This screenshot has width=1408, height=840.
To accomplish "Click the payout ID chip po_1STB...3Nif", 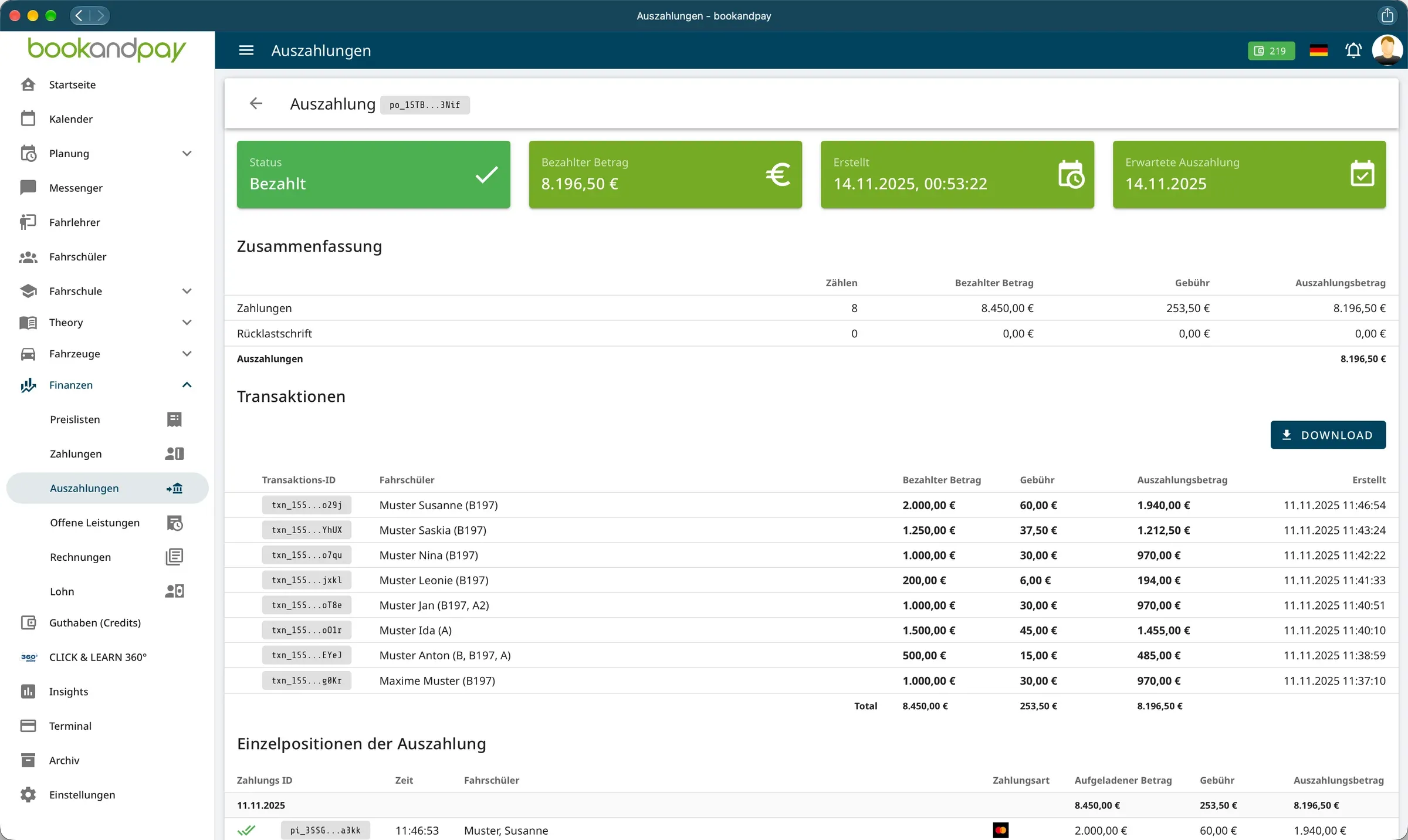I will tap(425, 105).
